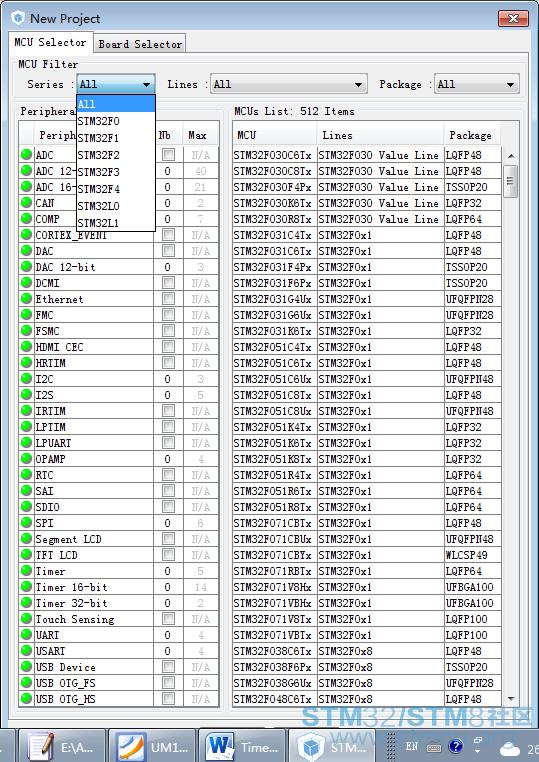Click the green status icon beside ADC

pos(26,155)
